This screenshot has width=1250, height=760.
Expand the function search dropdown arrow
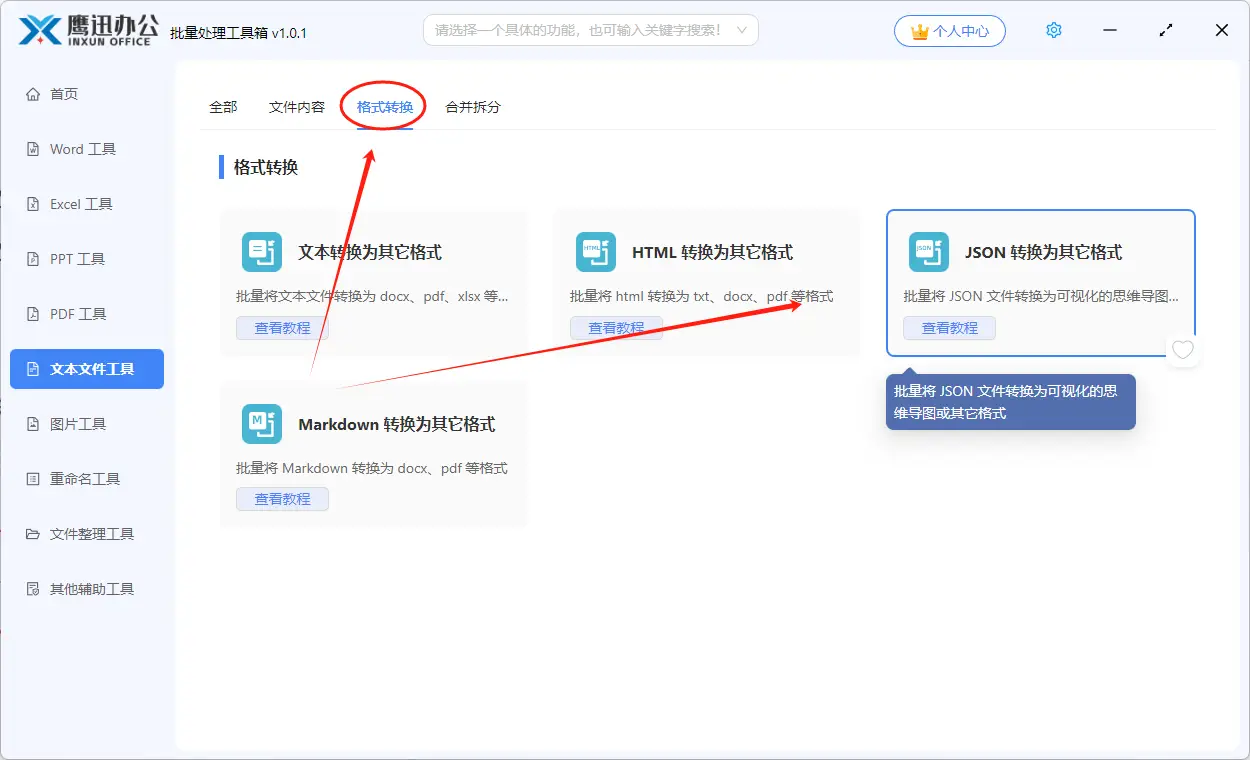point(742,30)
